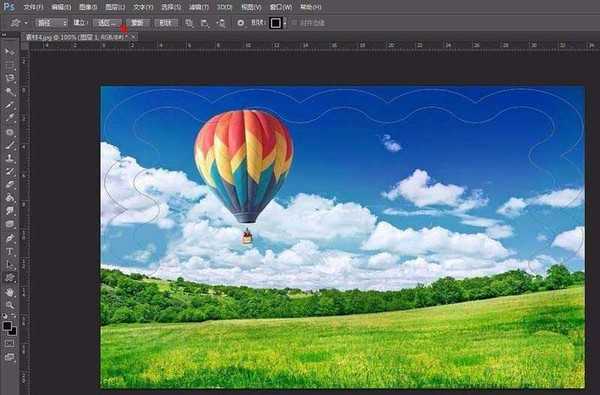Open the 窗口(W) menu
The width and height of the screenshot is (600, 395).
coord(280,7)
